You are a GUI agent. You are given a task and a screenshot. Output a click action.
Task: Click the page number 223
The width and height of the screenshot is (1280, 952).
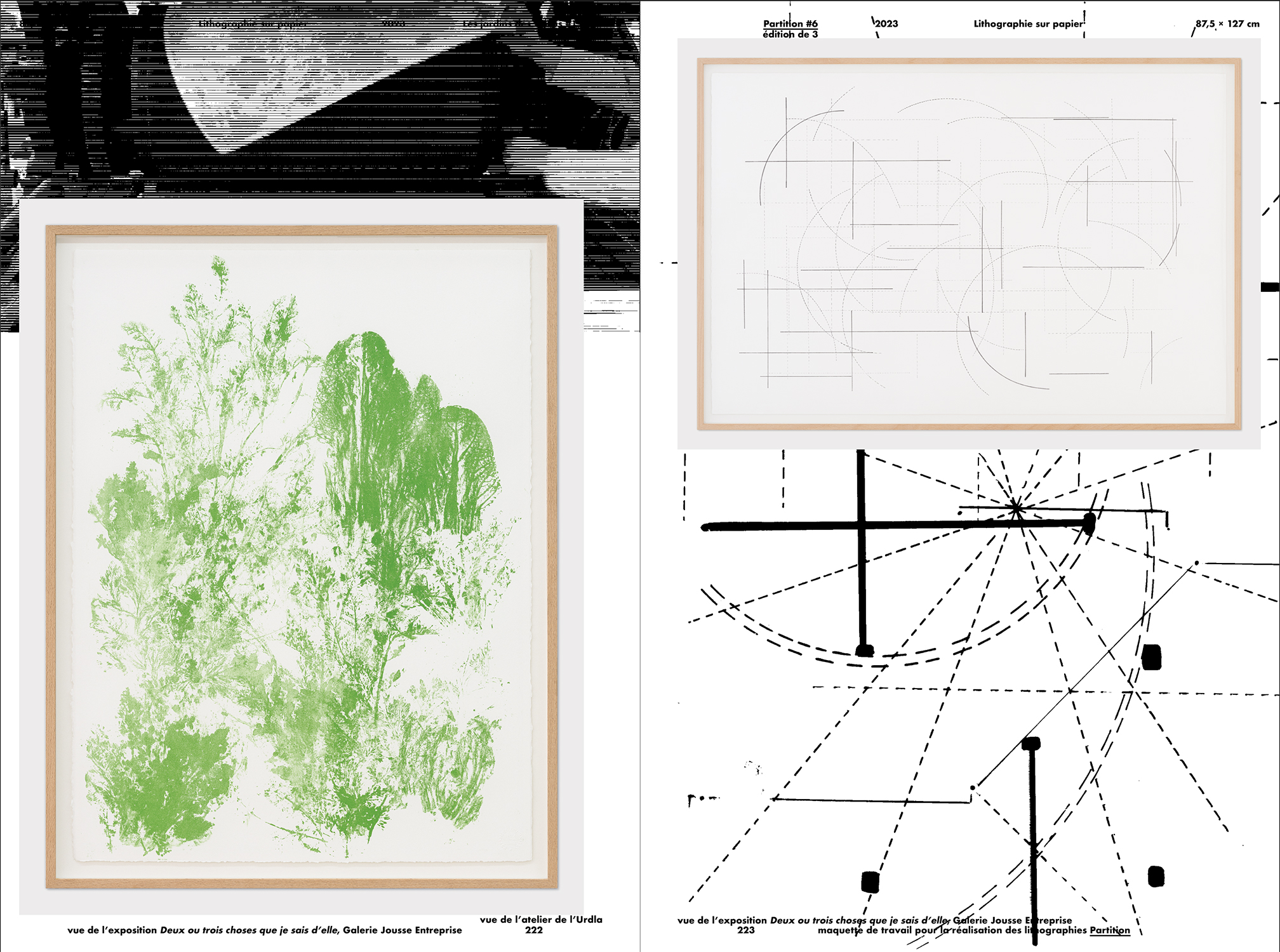point(746,930)
